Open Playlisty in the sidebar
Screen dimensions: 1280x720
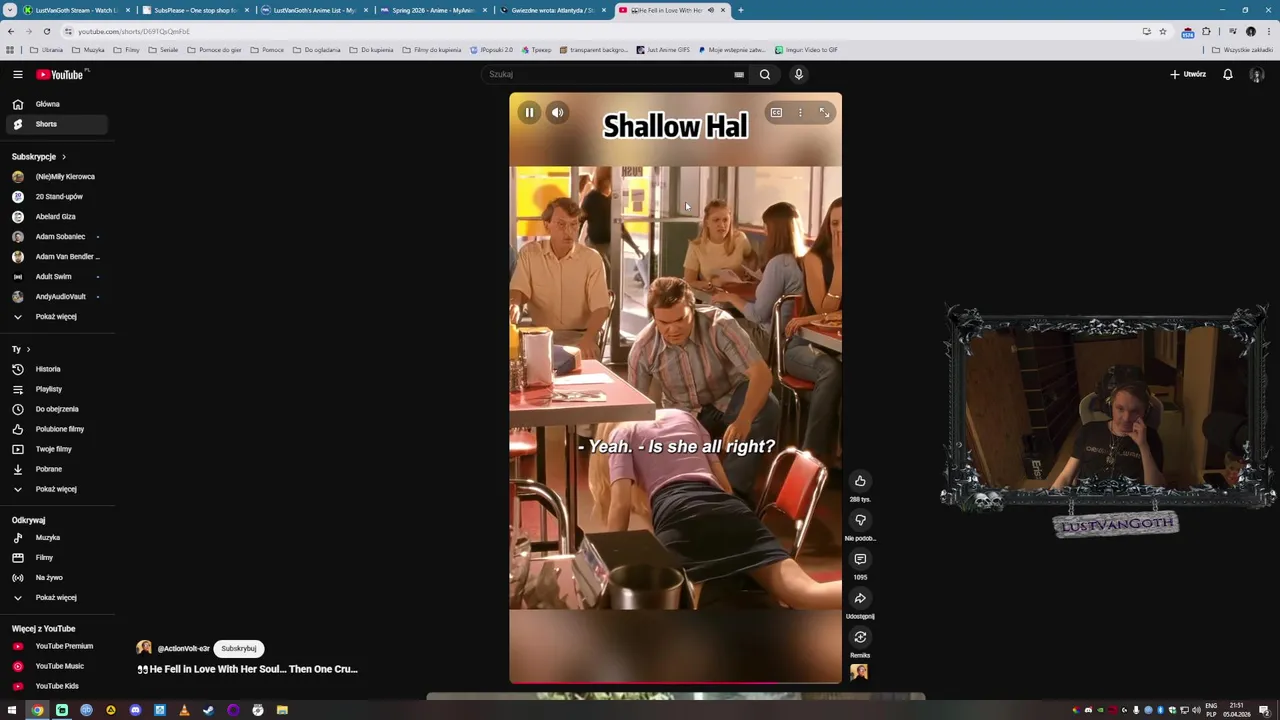click(57, 389)
